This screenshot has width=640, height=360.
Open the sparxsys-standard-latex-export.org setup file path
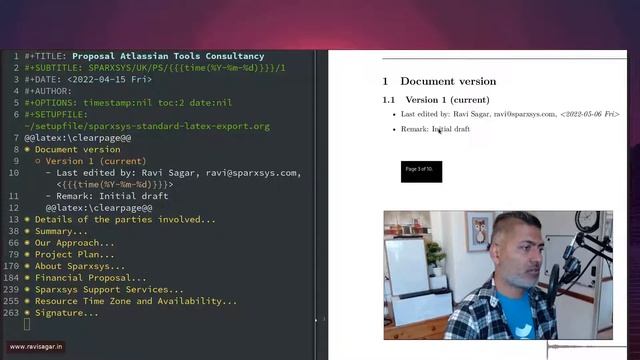click(147, 126)
